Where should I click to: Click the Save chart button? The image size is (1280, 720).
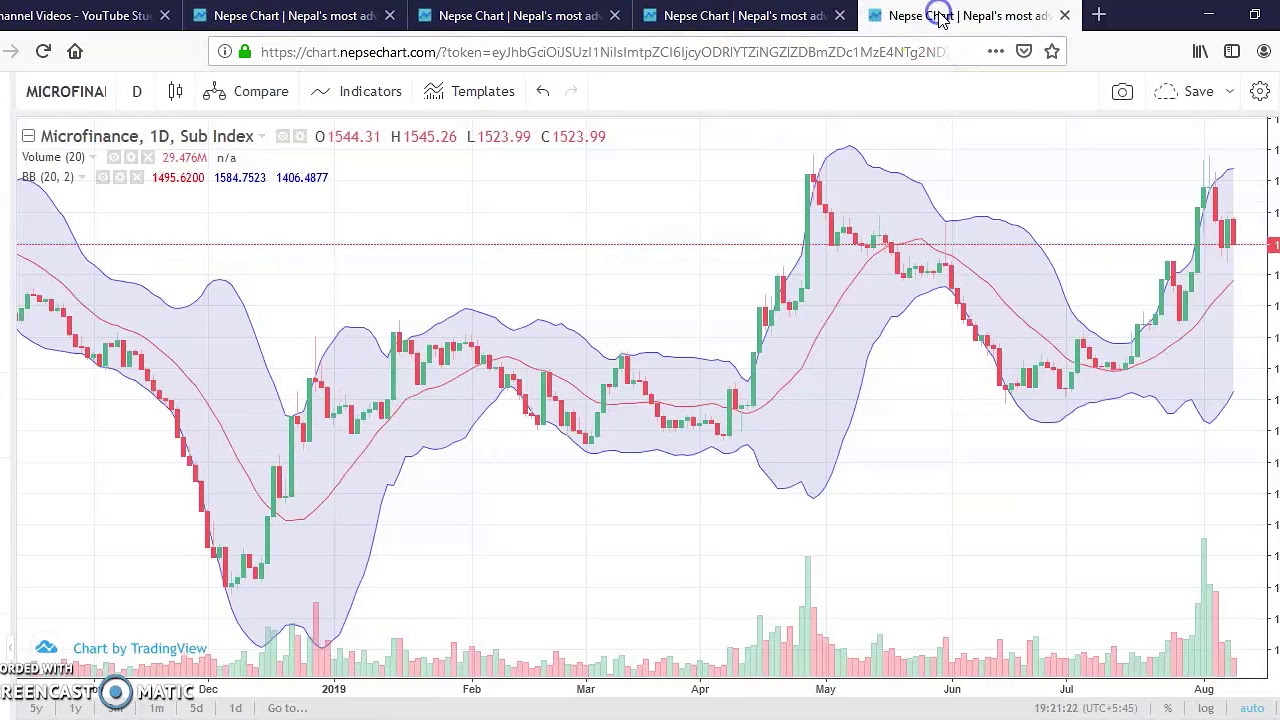point(1184,91)
